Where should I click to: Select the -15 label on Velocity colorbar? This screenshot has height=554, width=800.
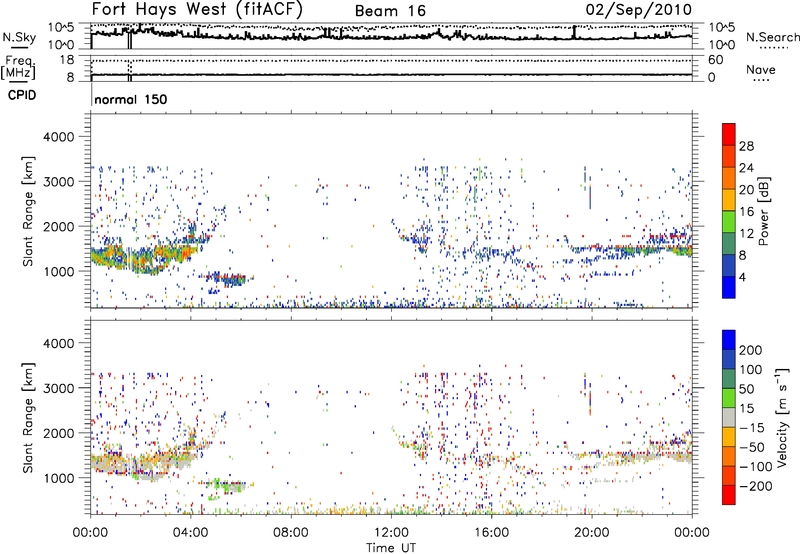click(x=751, y=427)
